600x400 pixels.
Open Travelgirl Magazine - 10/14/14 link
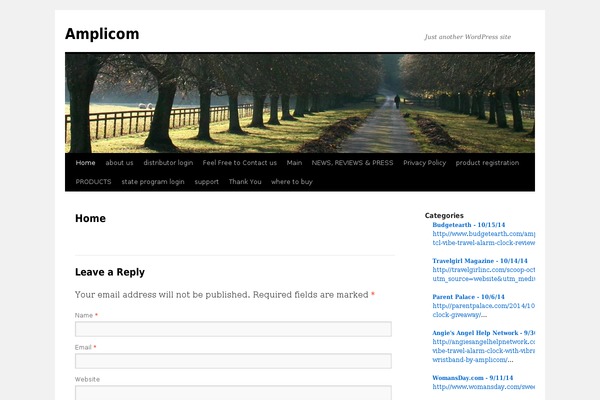point(480,261)
